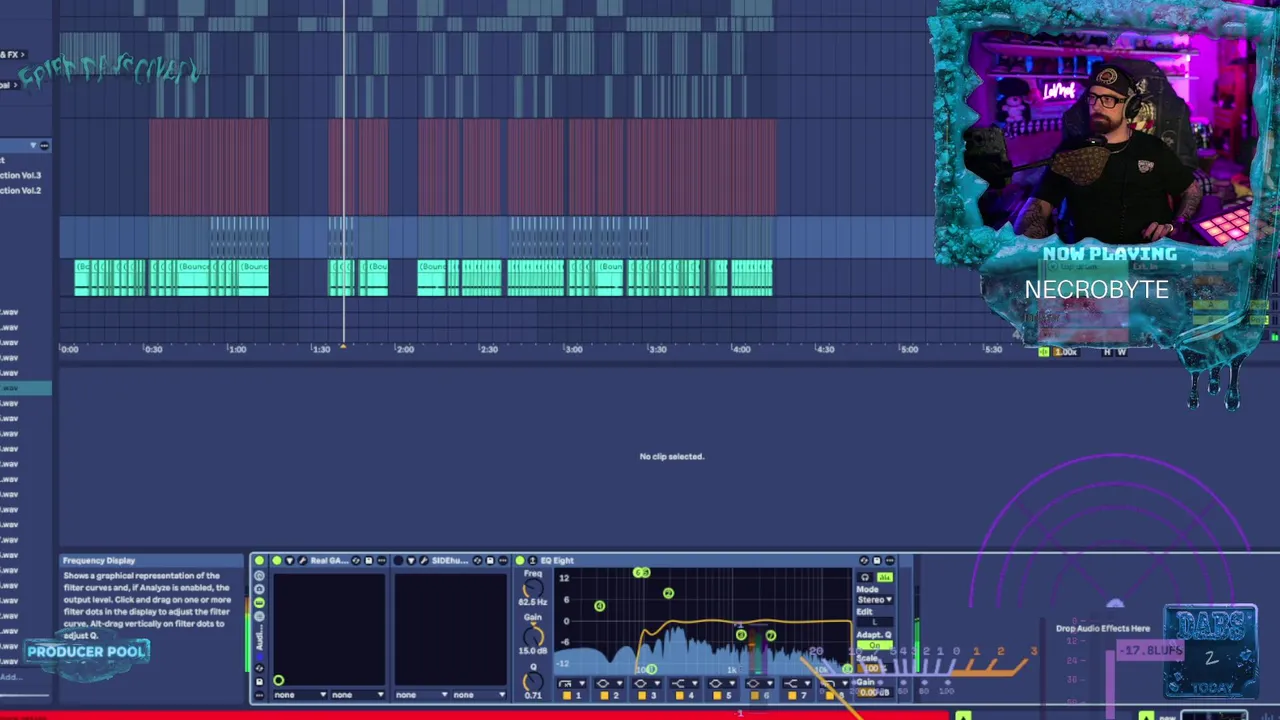Screen dimensions: 1280x720
Task: Toggle EQ Eight device activator
Action: (x=520, y=561)
